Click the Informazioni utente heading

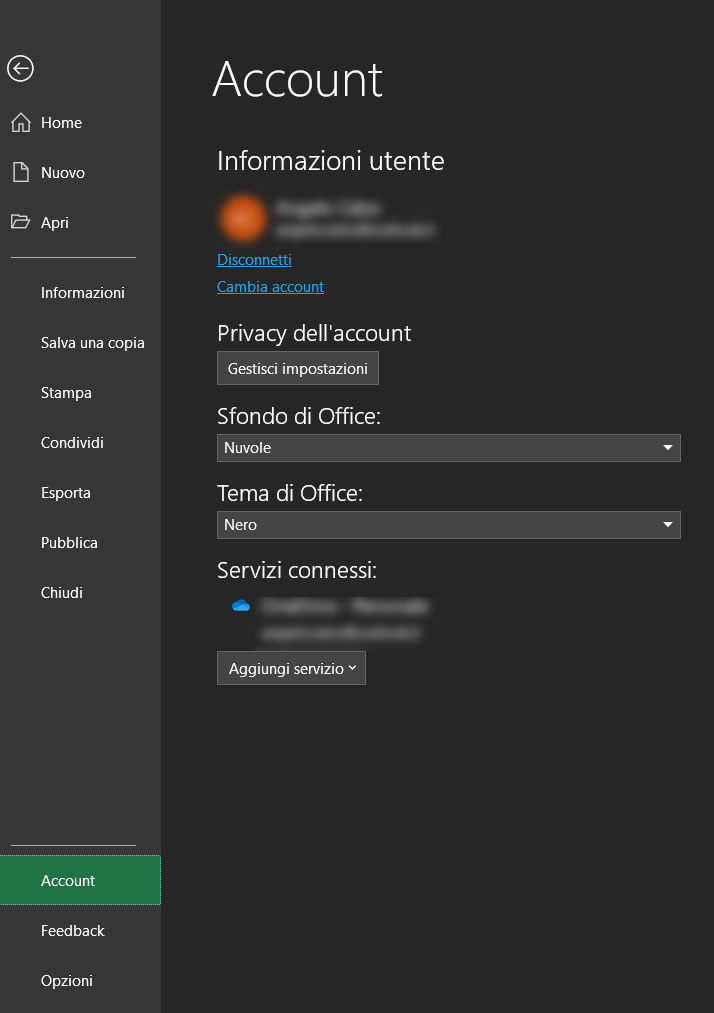point(330,161)
